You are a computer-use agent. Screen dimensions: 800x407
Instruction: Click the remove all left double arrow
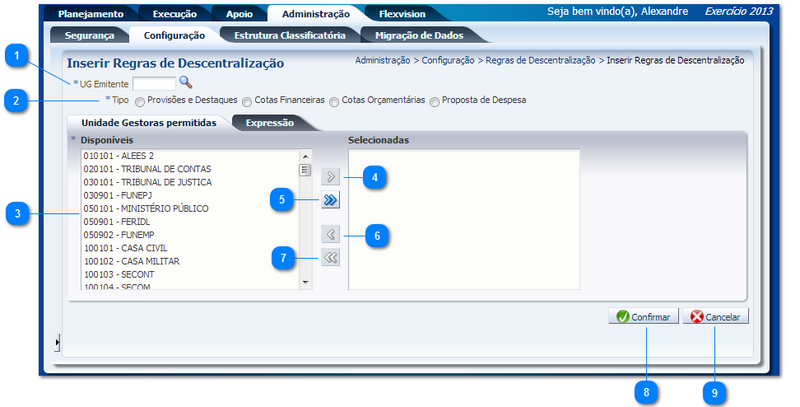[x=330, y=258]
